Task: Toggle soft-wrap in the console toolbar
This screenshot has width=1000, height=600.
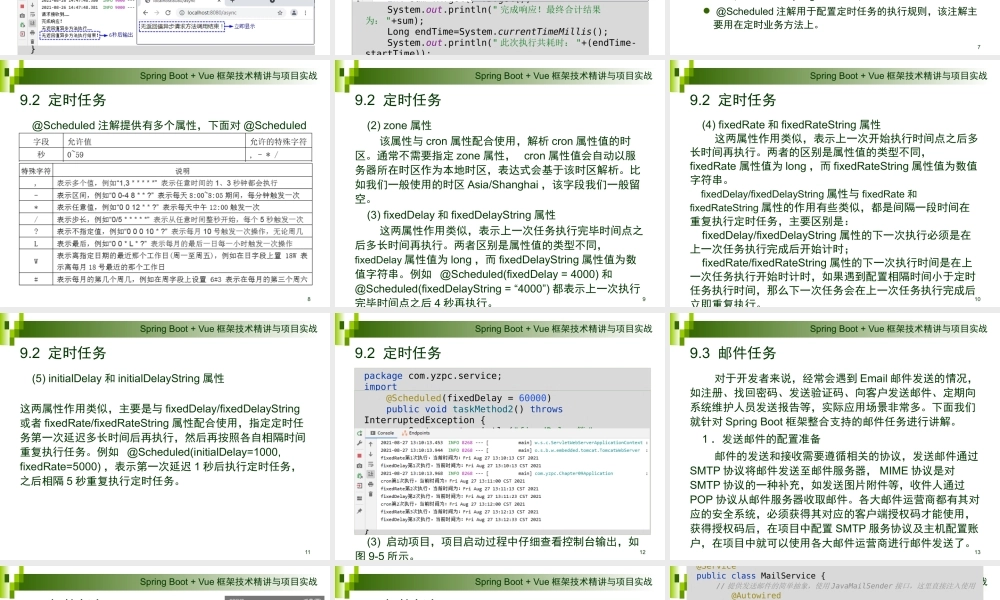Action: 370,464
